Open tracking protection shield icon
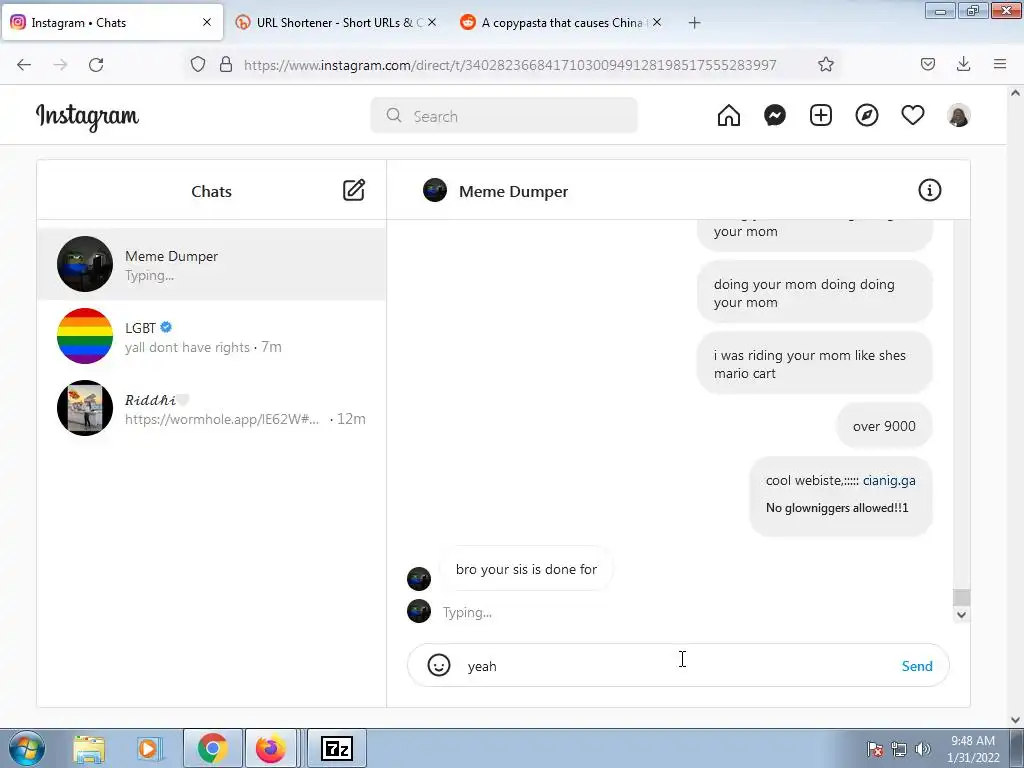This screenshot has width=1024, height=768. click(198, 64)
